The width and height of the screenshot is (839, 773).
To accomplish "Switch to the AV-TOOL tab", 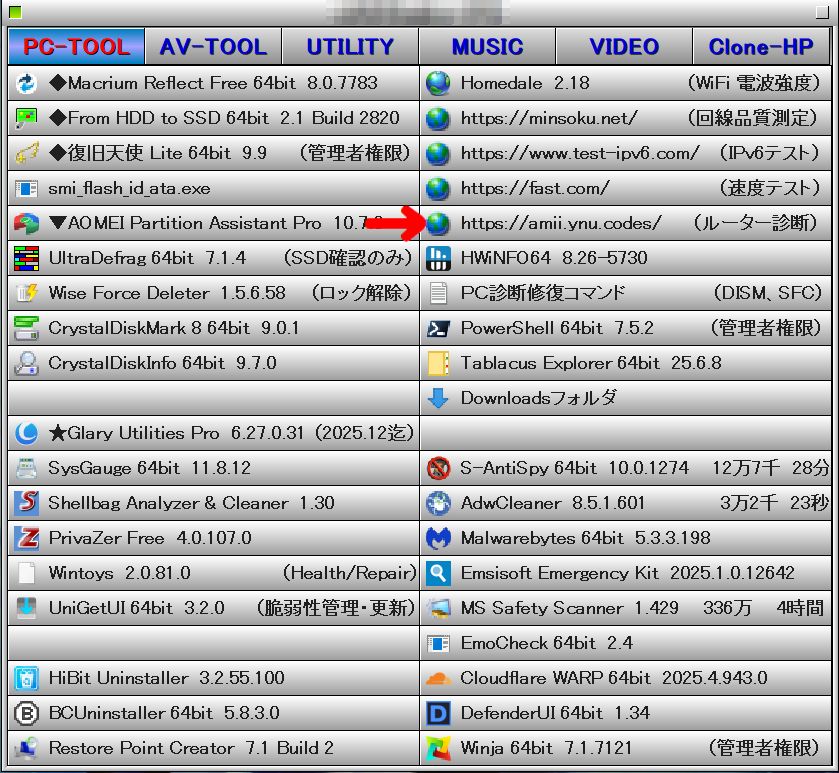I will pyautogui.click(x=213, y=47).
